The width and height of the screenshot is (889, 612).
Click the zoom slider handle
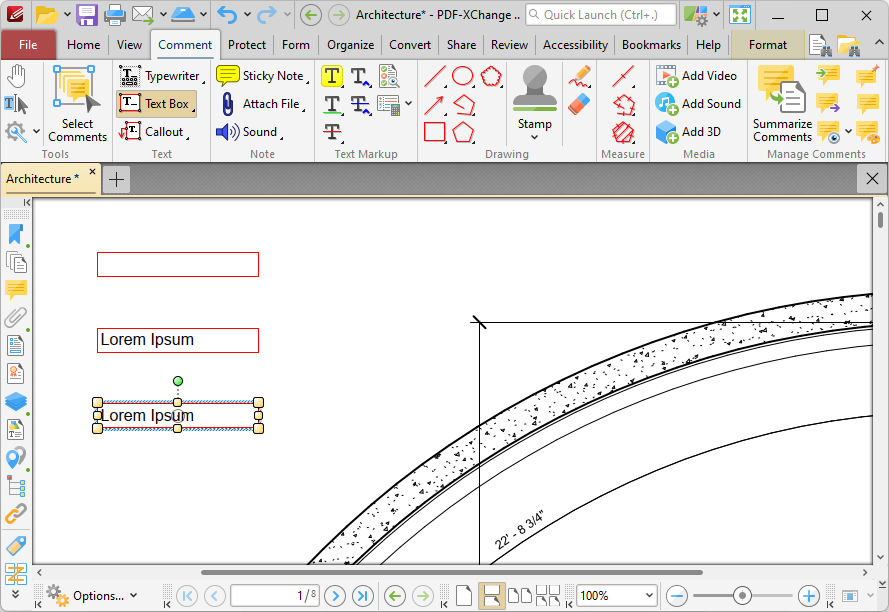tap(742, 596)
